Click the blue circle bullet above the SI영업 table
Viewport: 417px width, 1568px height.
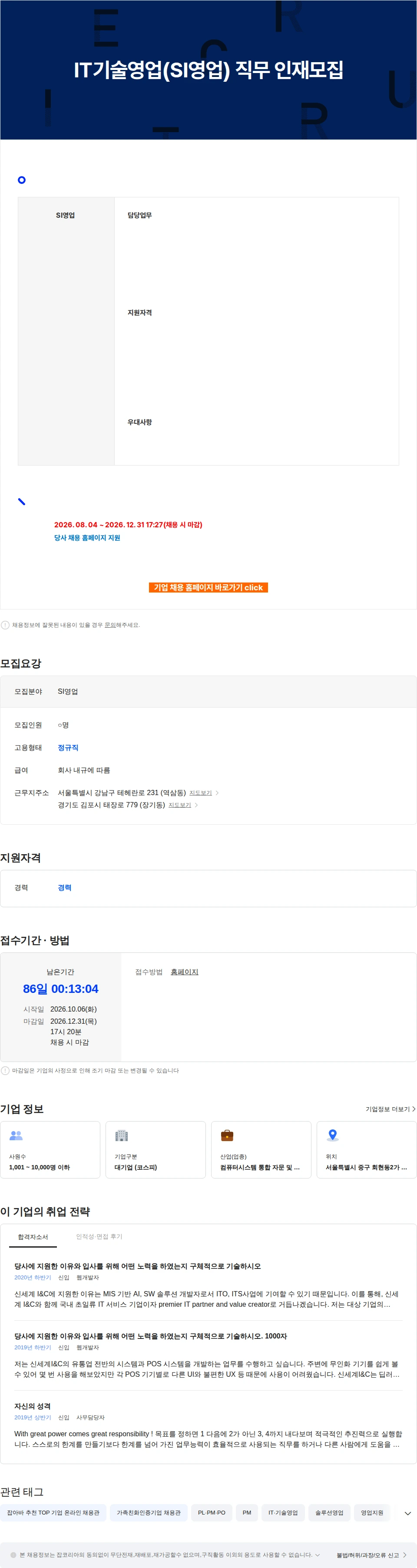click(x=22, y=180)
